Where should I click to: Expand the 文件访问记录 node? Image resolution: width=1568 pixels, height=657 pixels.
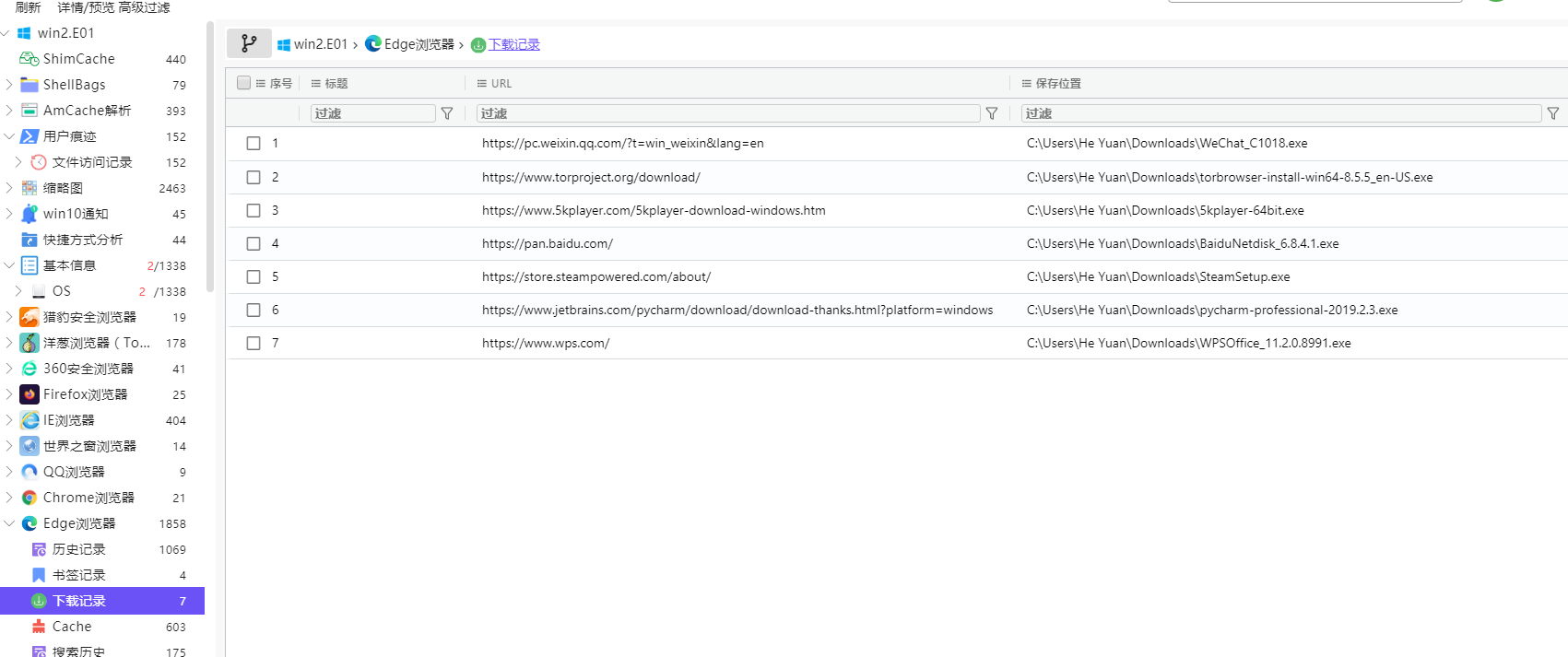tap(18, 162)
